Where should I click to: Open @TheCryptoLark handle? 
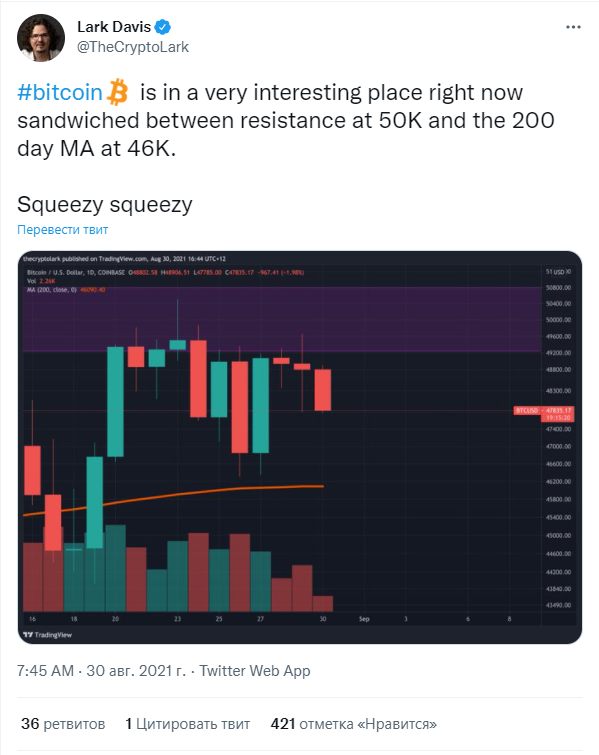[x=133, y=47]
